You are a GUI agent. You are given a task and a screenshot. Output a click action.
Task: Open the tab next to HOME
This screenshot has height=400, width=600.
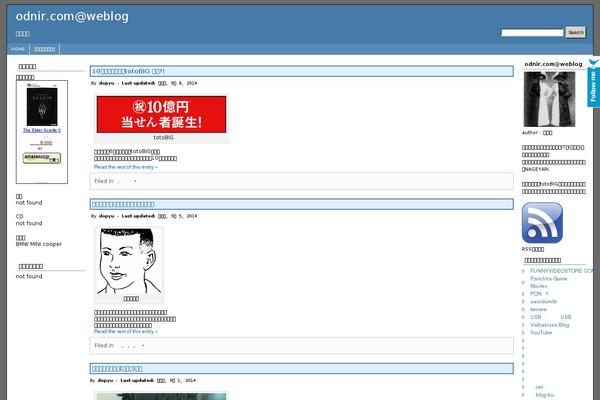click(x=44, y=49)
